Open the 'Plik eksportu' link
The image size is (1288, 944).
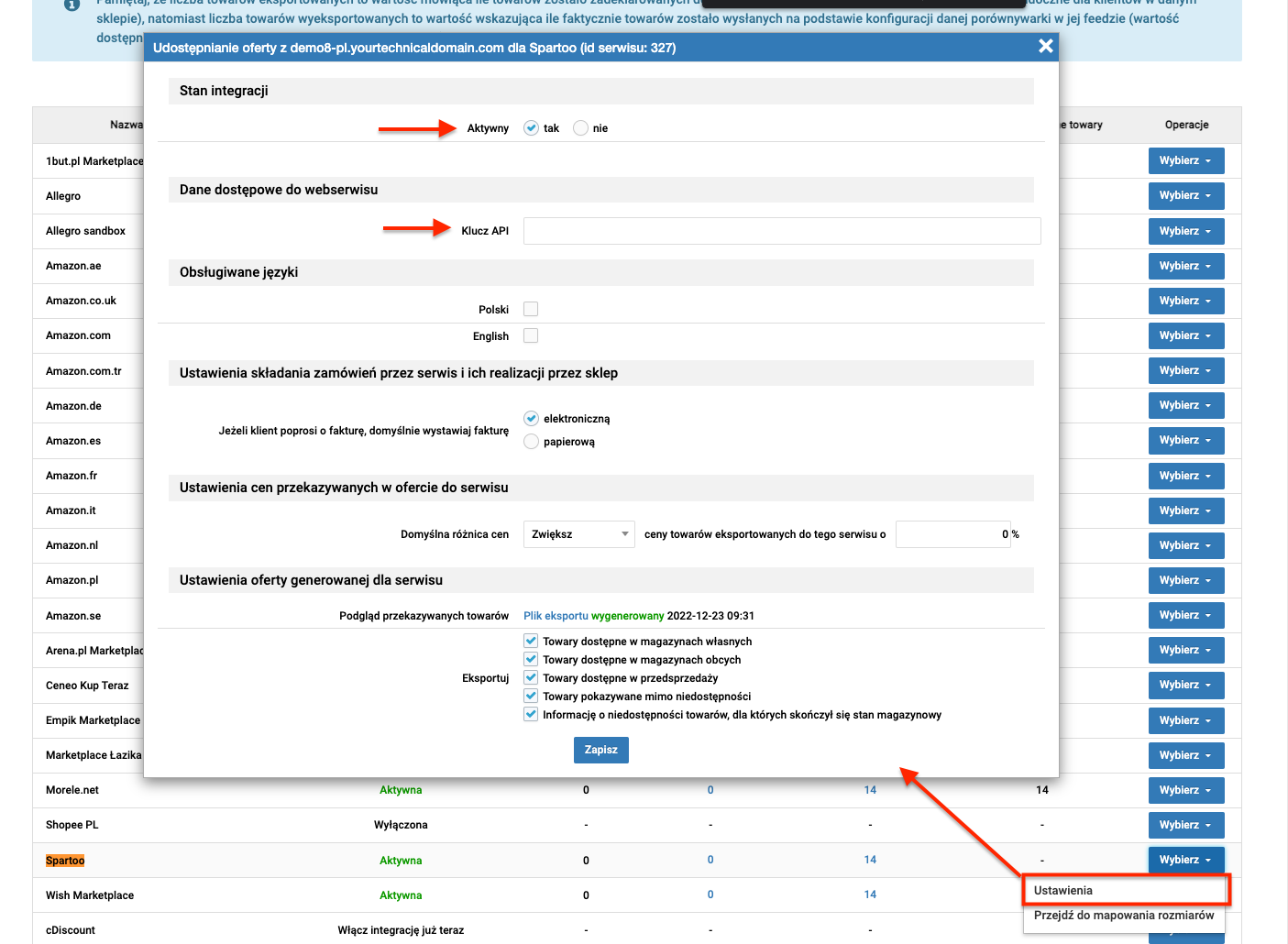(x=556, y=616)
